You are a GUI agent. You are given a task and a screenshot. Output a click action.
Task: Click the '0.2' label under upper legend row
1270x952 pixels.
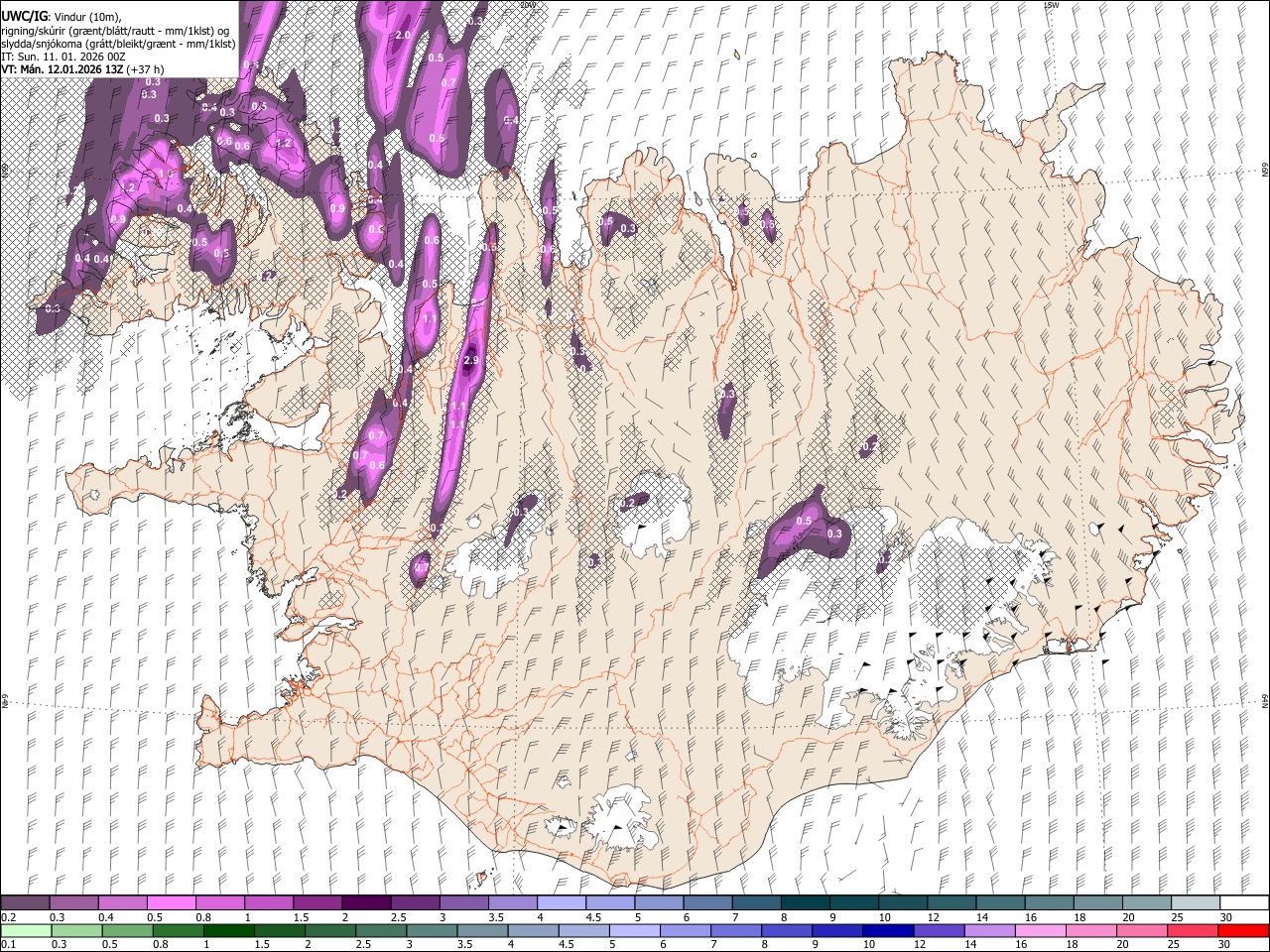[8, 917]
